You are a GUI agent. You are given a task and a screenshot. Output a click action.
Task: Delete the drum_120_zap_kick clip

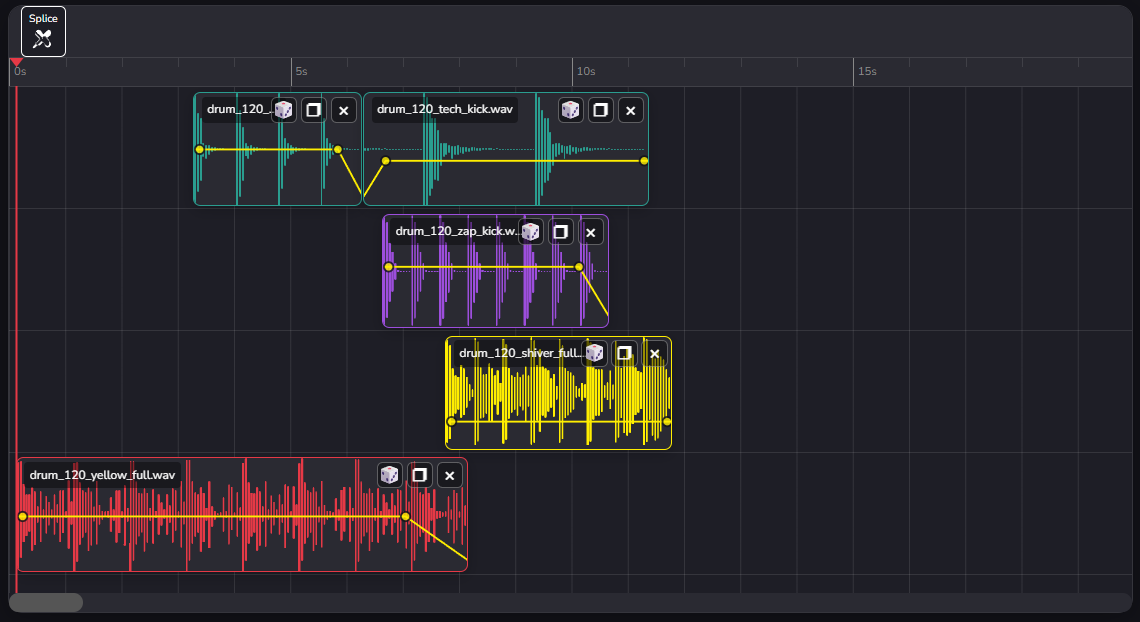coord(591,232)
